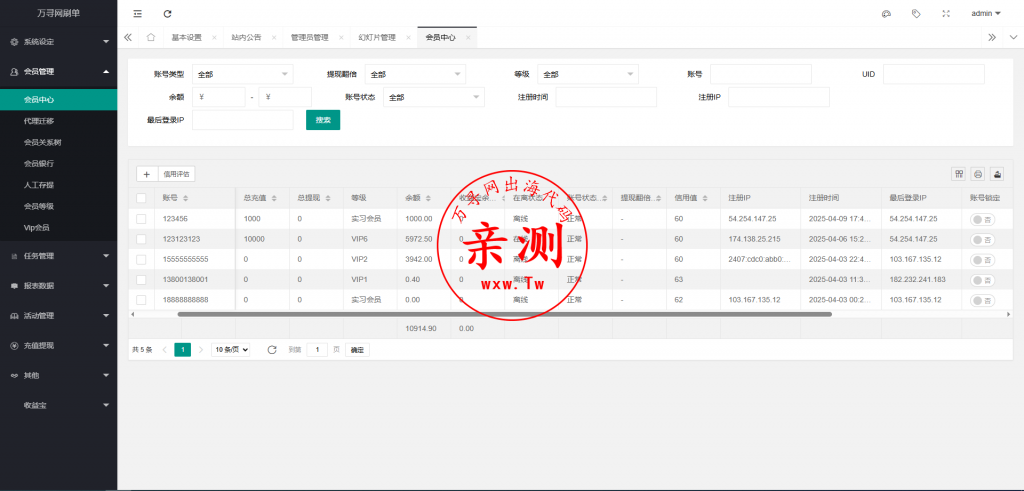Image resolution: width=1024 pixels, height=491 pixels.
Task: Go to the home tab icon
Action: coord(151,37)
